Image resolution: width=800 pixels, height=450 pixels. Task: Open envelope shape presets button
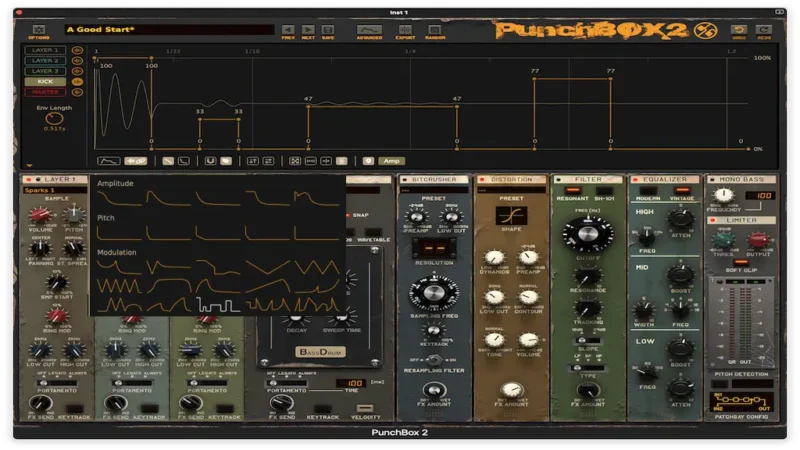click(x=109, y=161)
